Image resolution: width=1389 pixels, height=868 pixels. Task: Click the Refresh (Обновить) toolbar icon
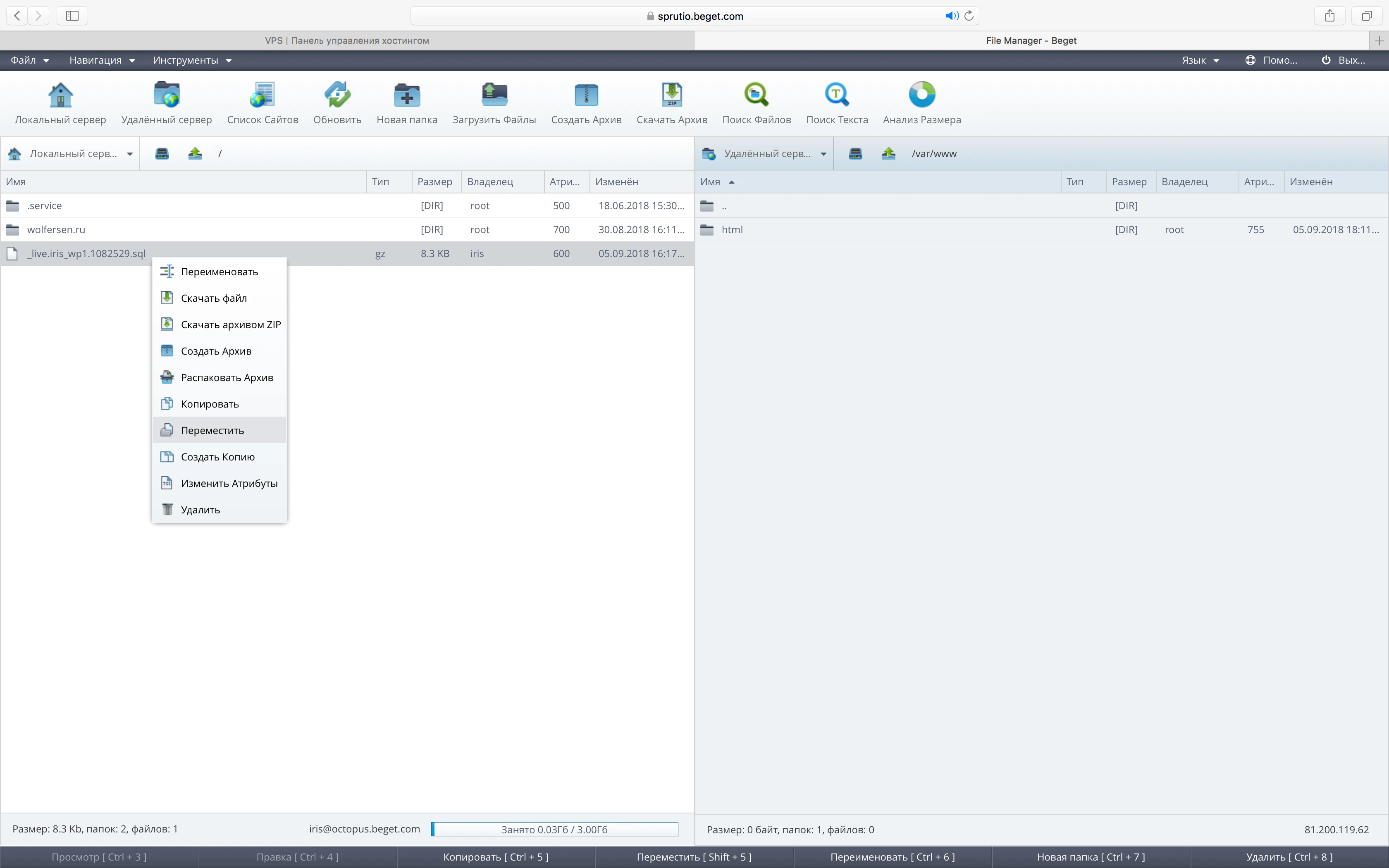click(337, 95)
